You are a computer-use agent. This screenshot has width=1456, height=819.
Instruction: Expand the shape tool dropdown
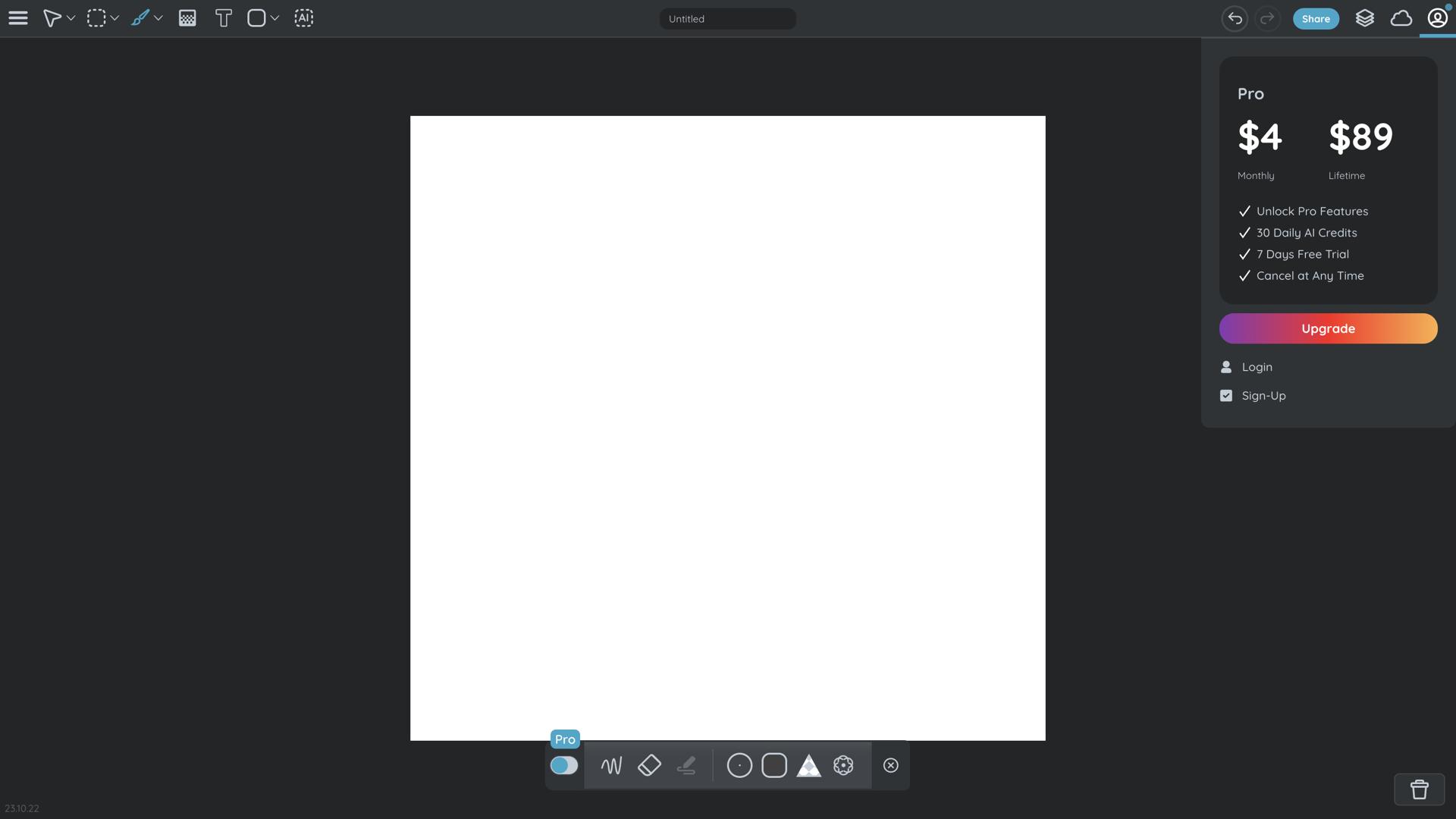pyautogui.click(x=275, y=18)
